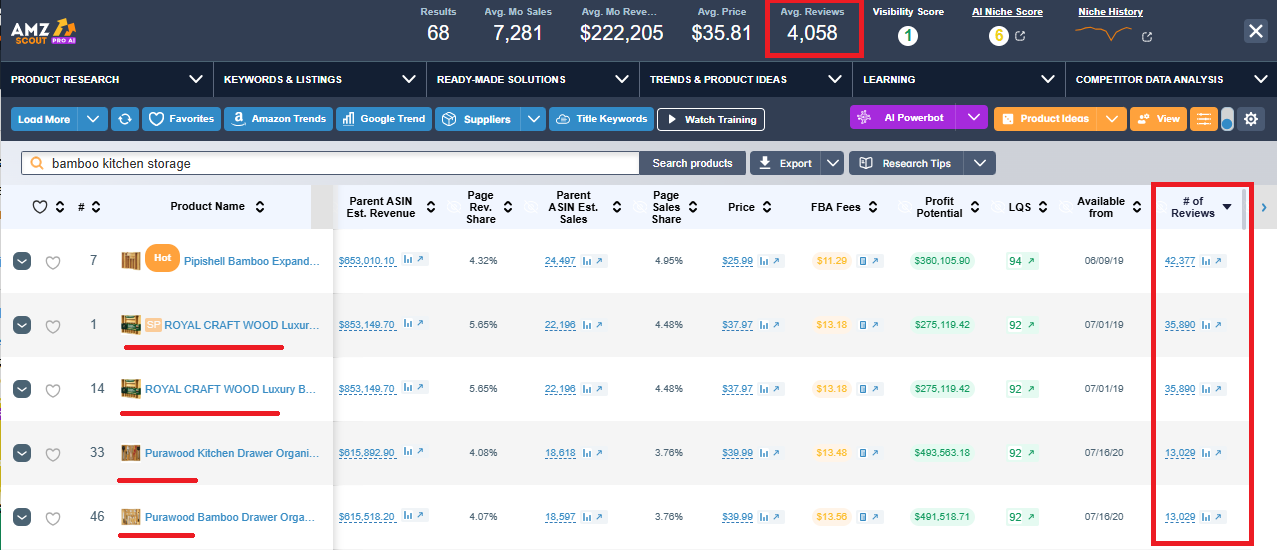1277x550 pixels.
Task: Open Purawood Kitchen Drawer Organi… product link
Action: 232,453
